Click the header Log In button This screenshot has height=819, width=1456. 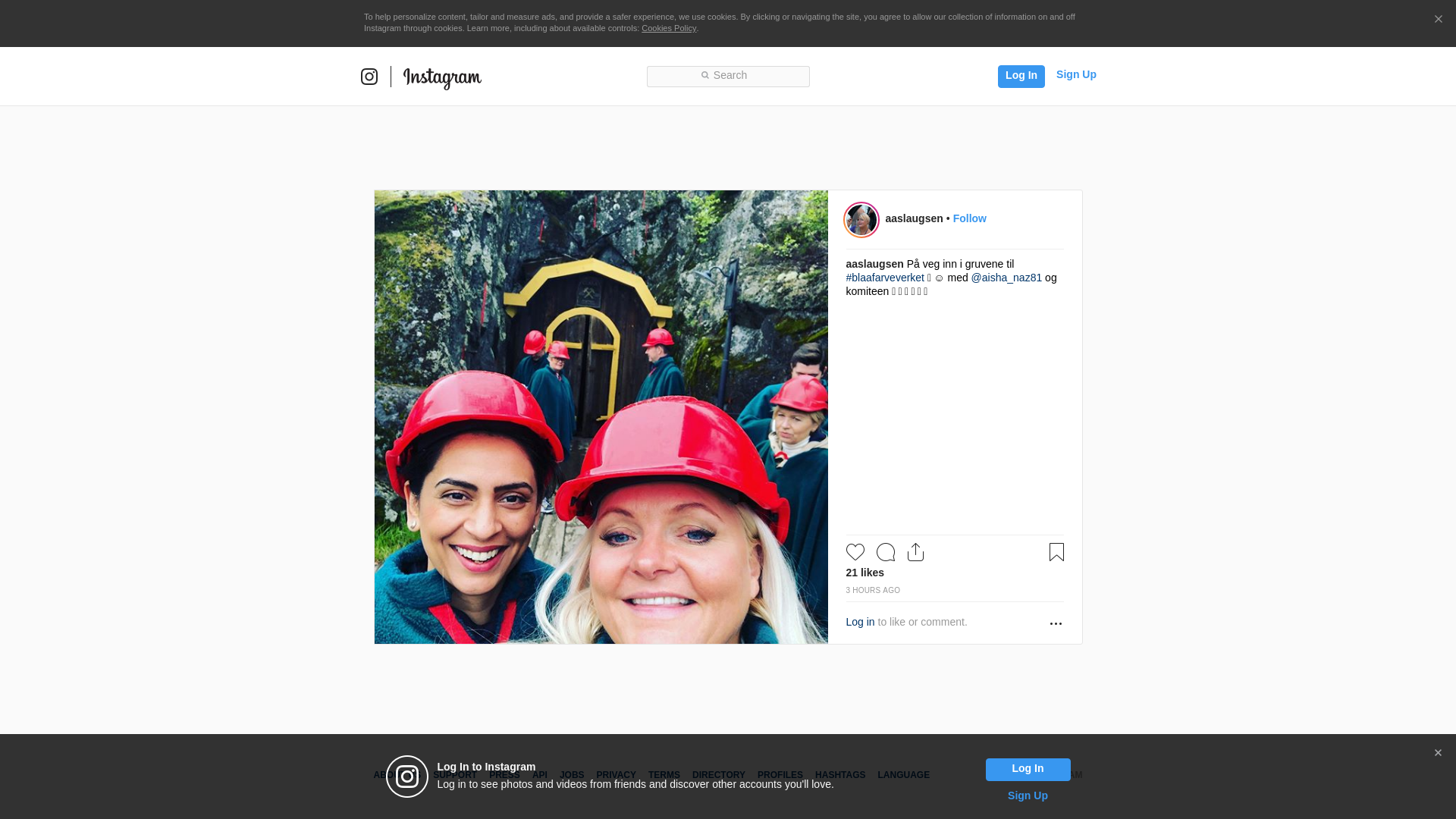tap(1021, 76)
